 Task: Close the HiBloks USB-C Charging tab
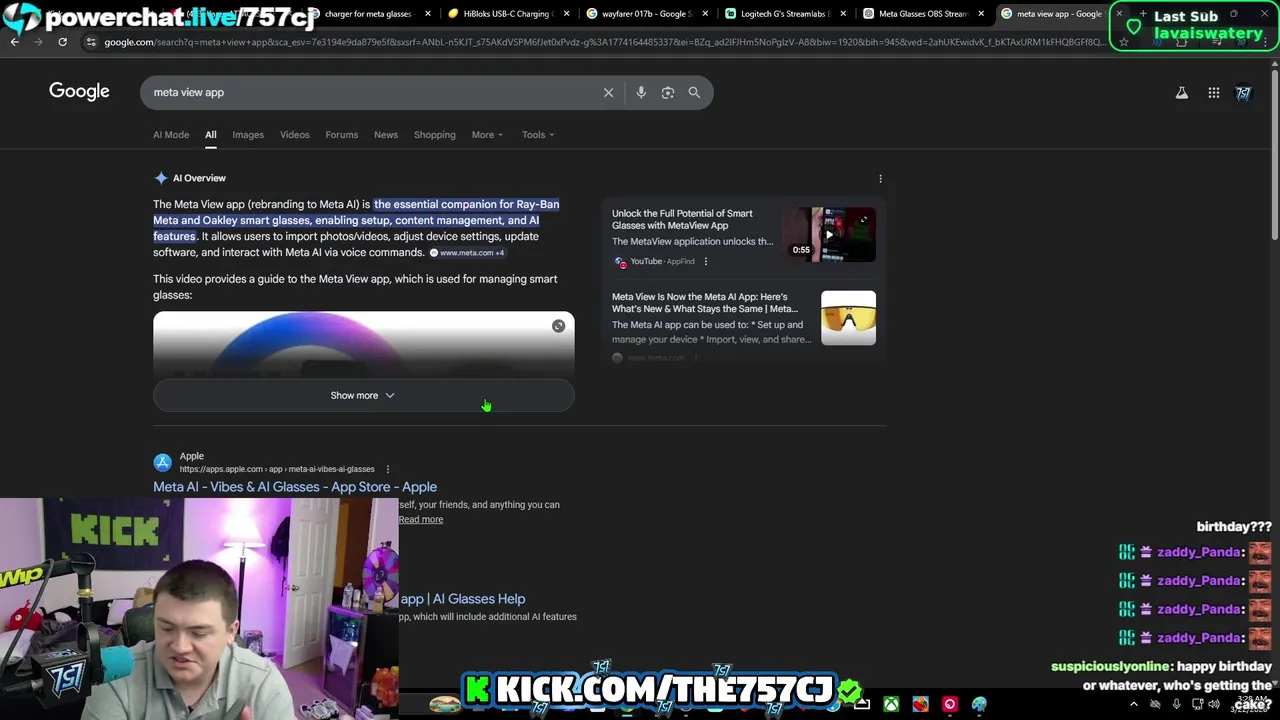pos(566,14)
